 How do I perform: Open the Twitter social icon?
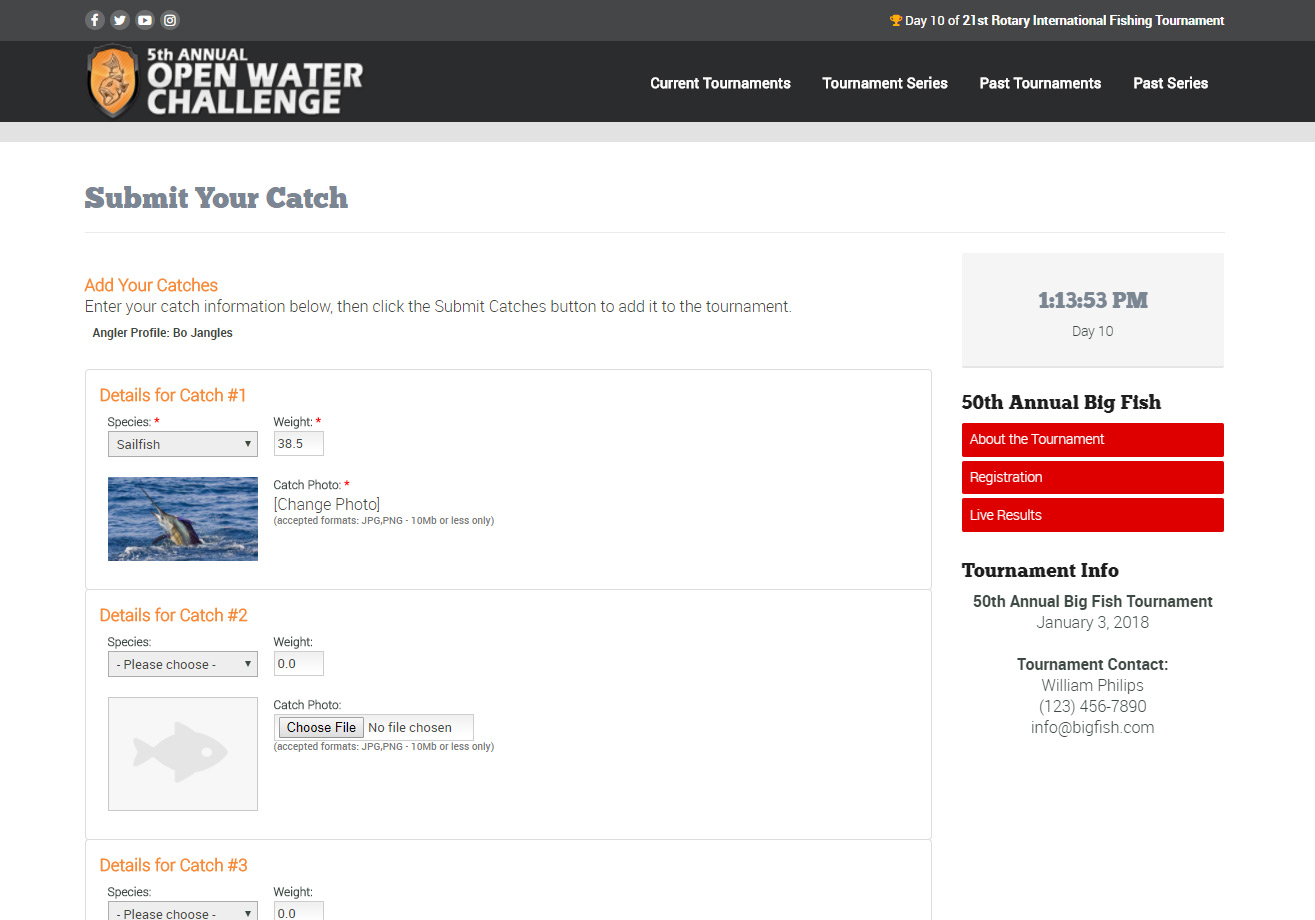pyautogui.click(x=120, y=20)
